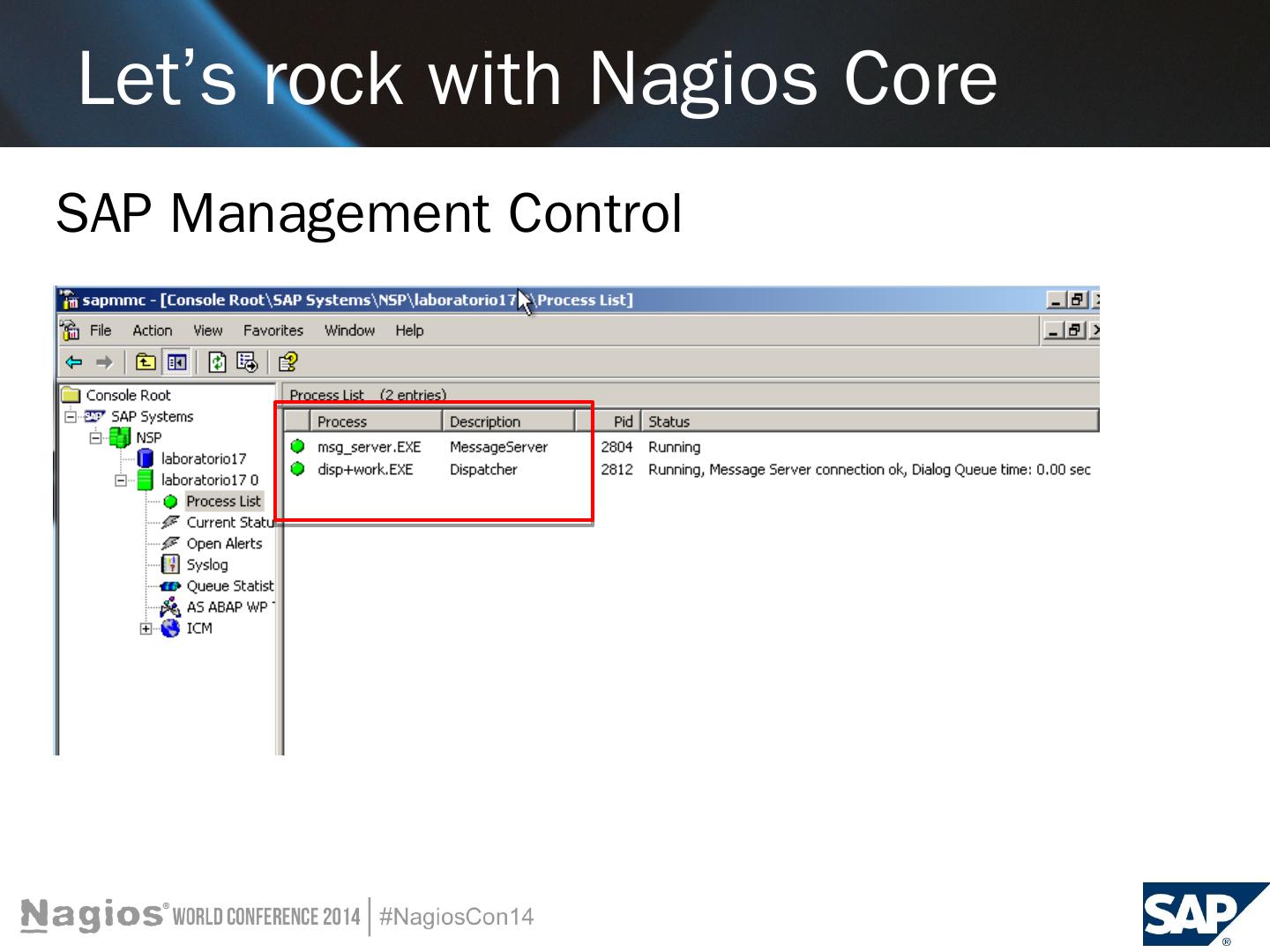Click the green status icon for disp+work.EXE
This screenshot has height=952, width=1270.
pyautogui.click(x=297, y=469)
